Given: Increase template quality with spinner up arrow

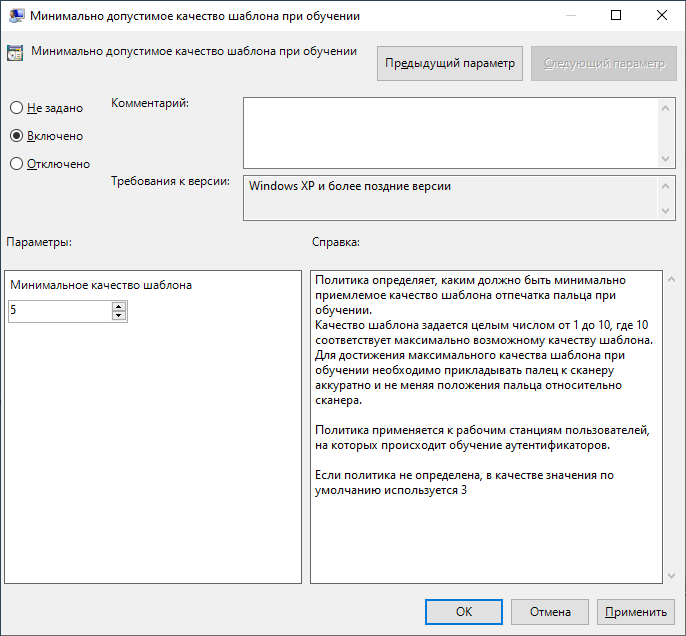Looking at the screenshot, I should point(119,307).
